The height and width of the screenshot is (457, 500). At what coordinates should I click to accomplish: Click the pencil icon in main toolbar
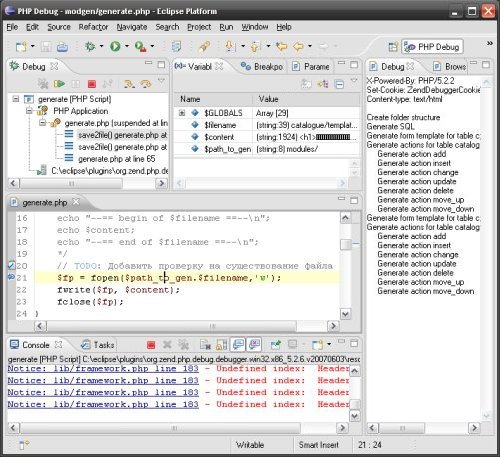click(204, 46)
